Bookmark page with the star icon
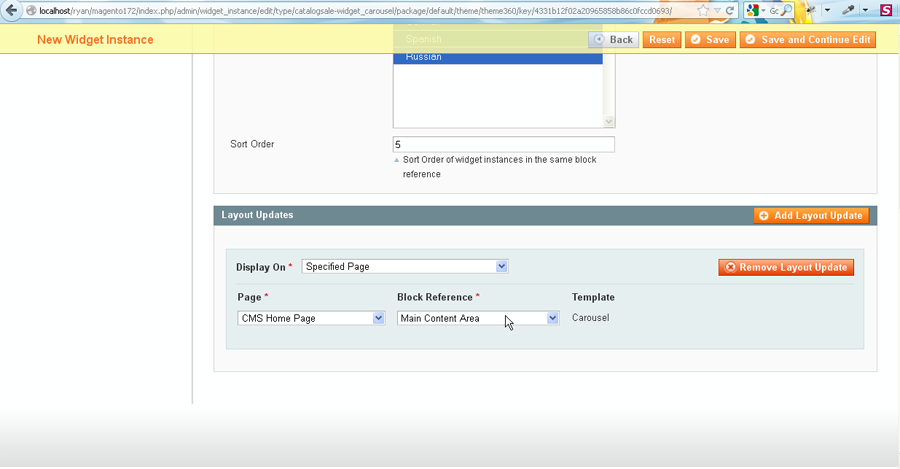900x469 pixels. pos(704,10)
